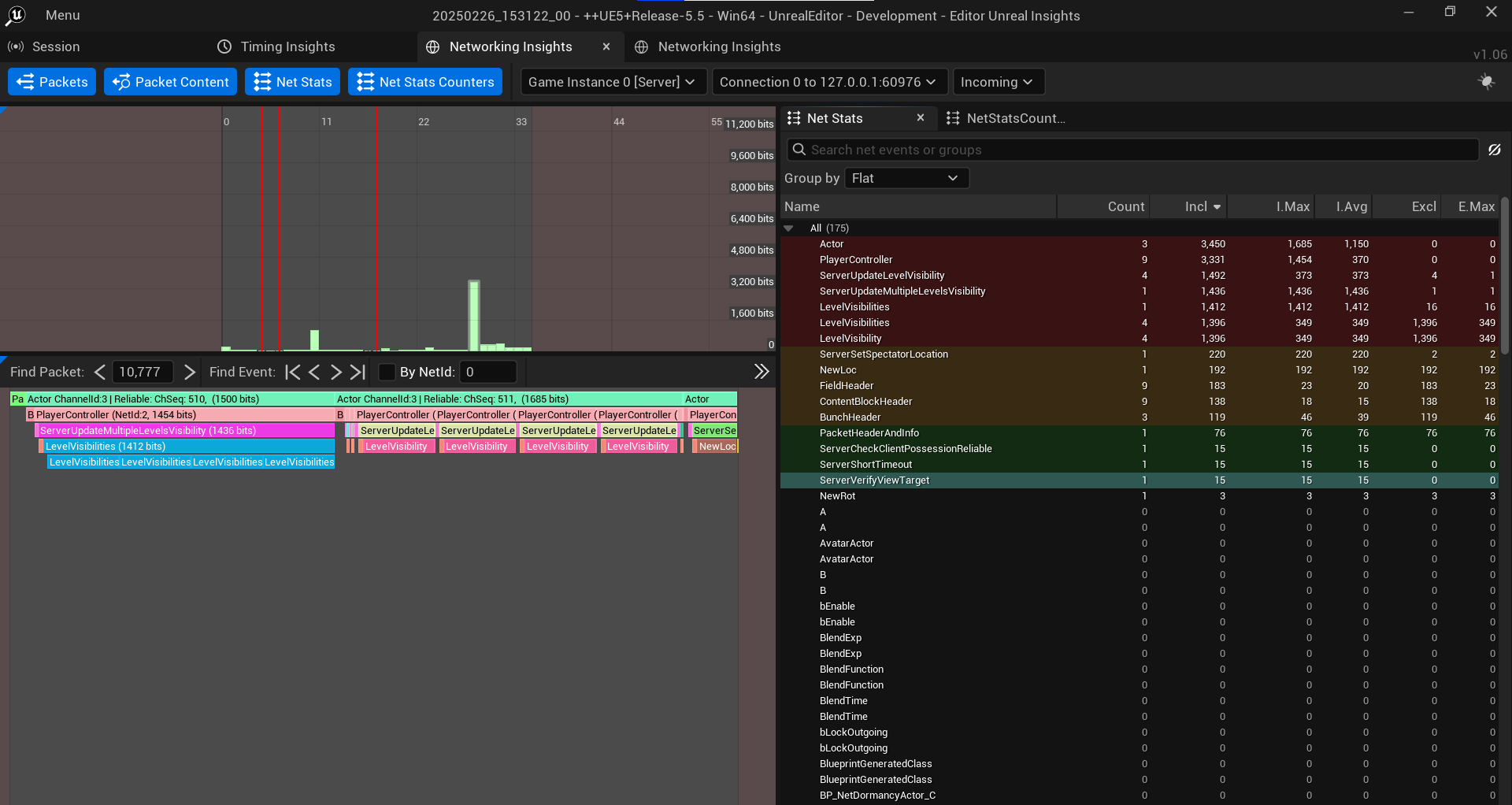Open the Incoming direction dropdown

998,82
